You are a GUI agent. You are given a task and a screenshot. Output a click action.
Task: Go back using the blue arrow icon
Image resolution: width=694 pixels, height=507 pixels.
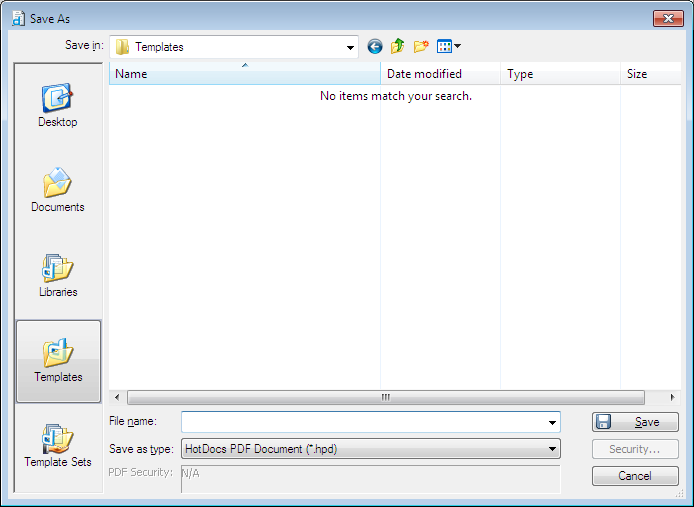(x=374, y=46)
